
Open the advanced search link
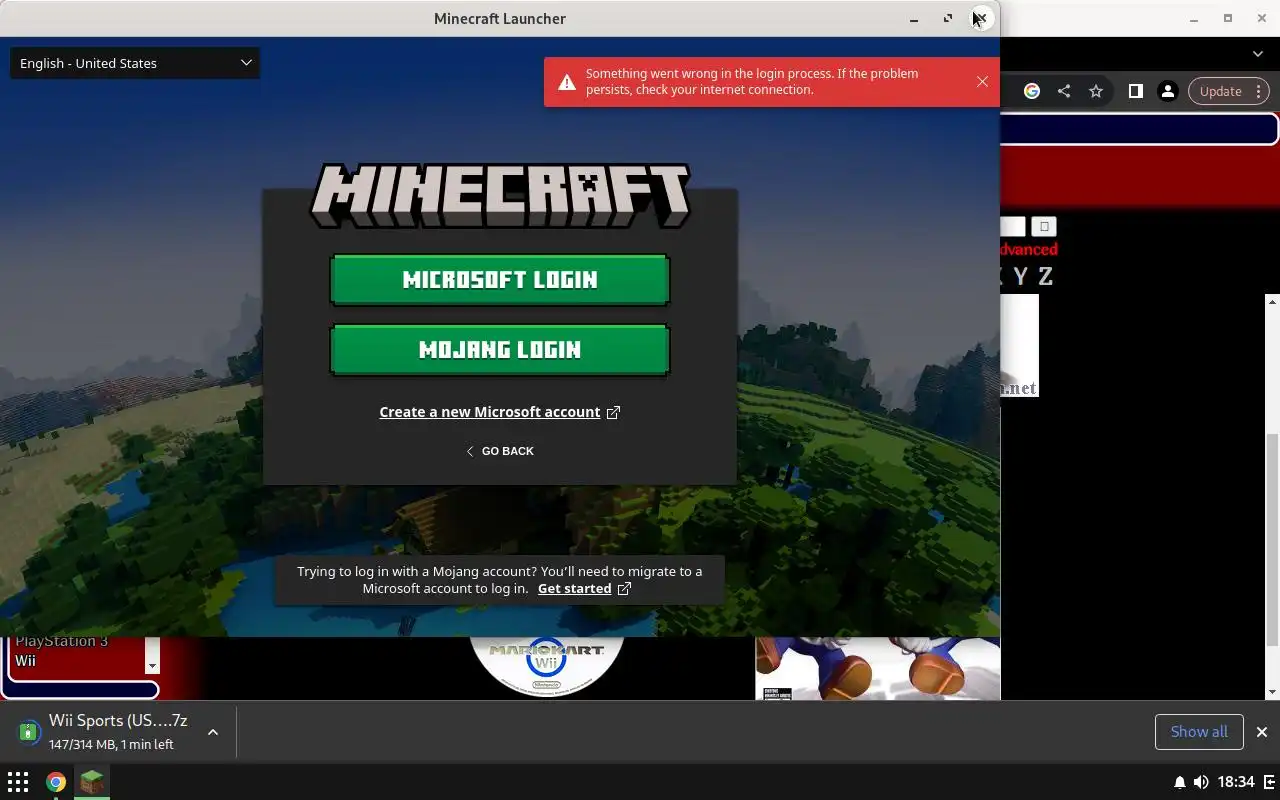tap(1029, 250)
